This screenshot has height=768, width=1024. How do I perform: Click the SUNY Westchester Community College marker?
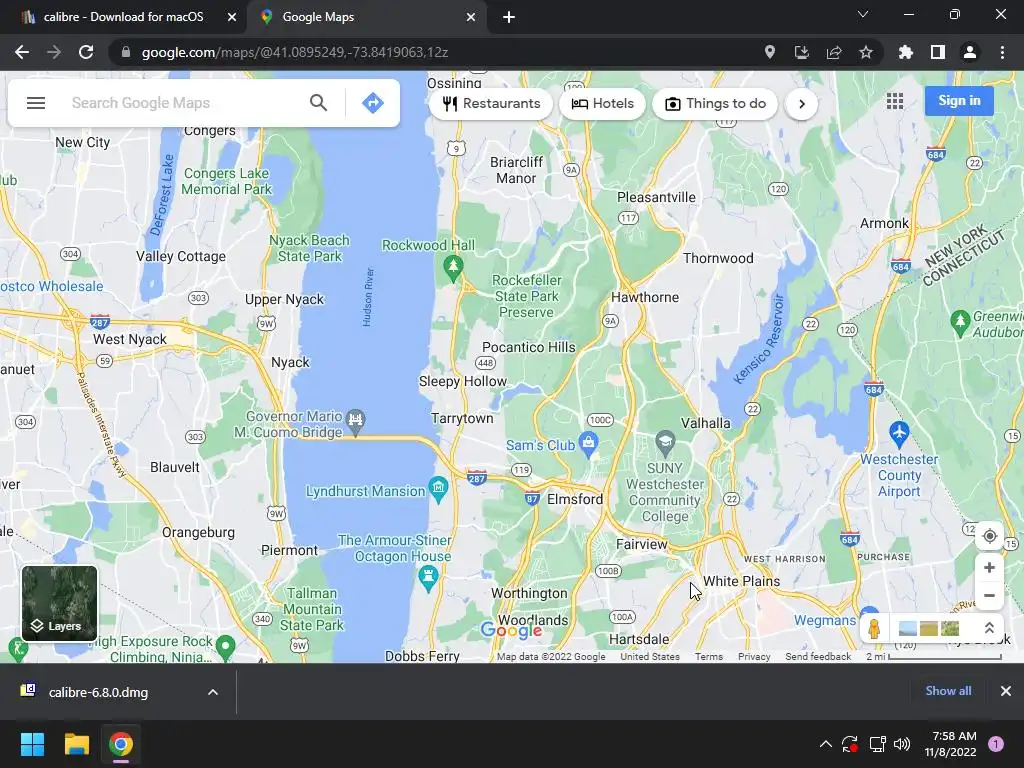pos(665,443)
